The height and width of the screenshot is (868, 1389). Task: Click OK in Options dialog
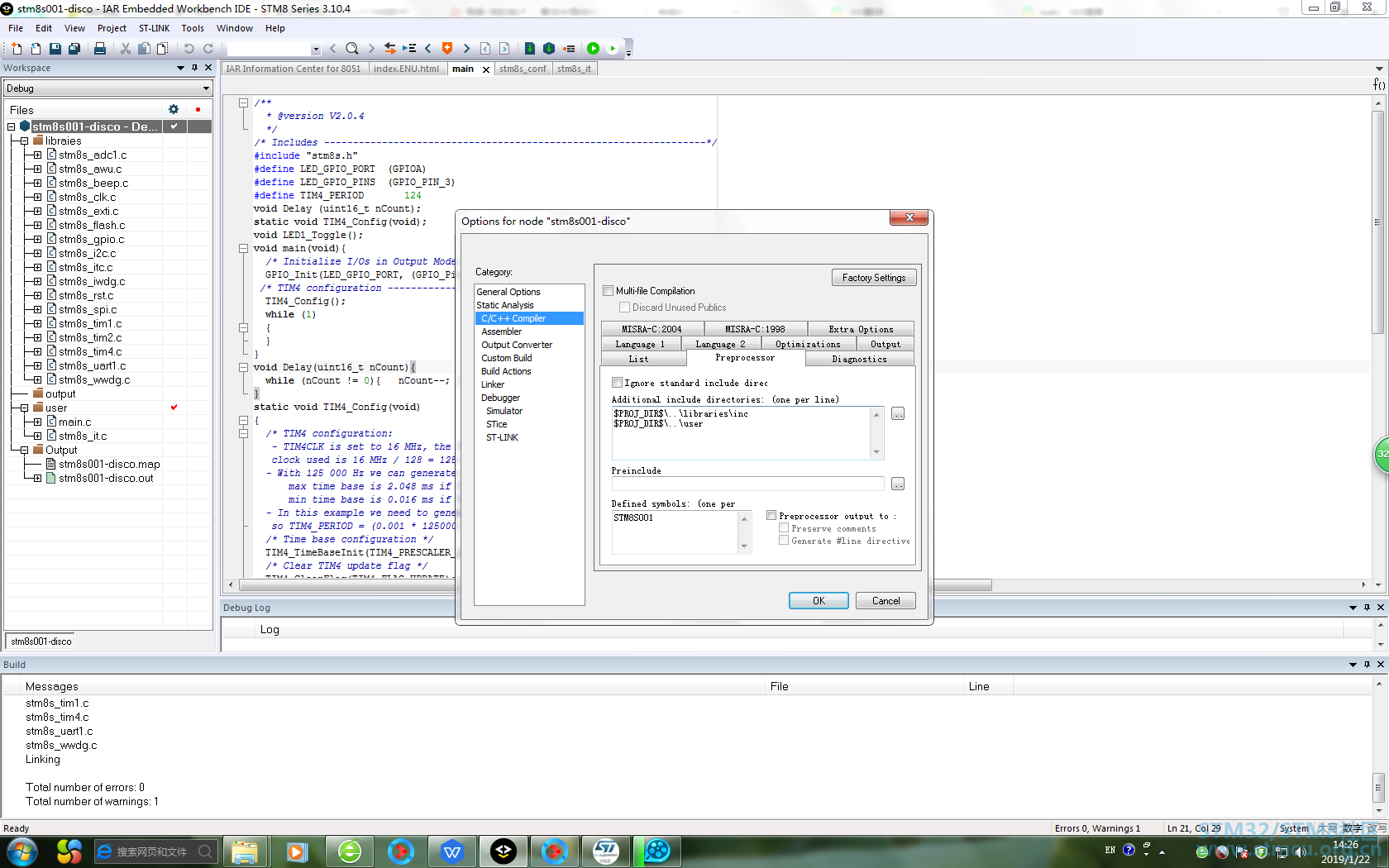819,601
